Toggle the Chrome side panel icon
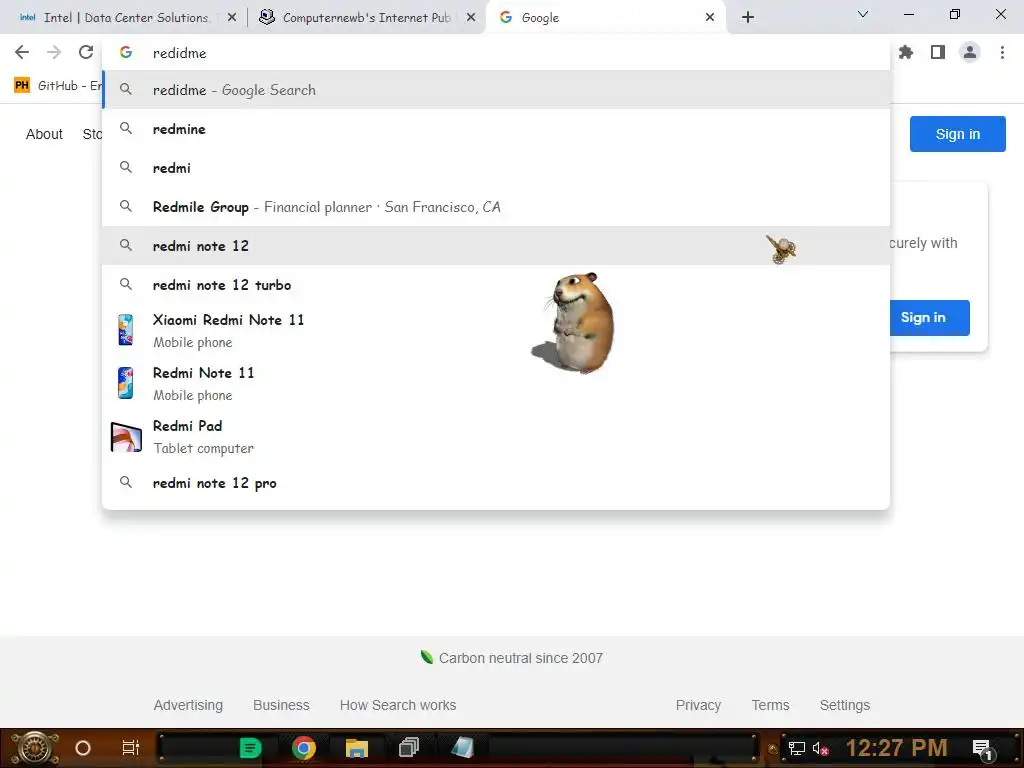Screen dimensions: 1024x768 [x=938, y=52]
